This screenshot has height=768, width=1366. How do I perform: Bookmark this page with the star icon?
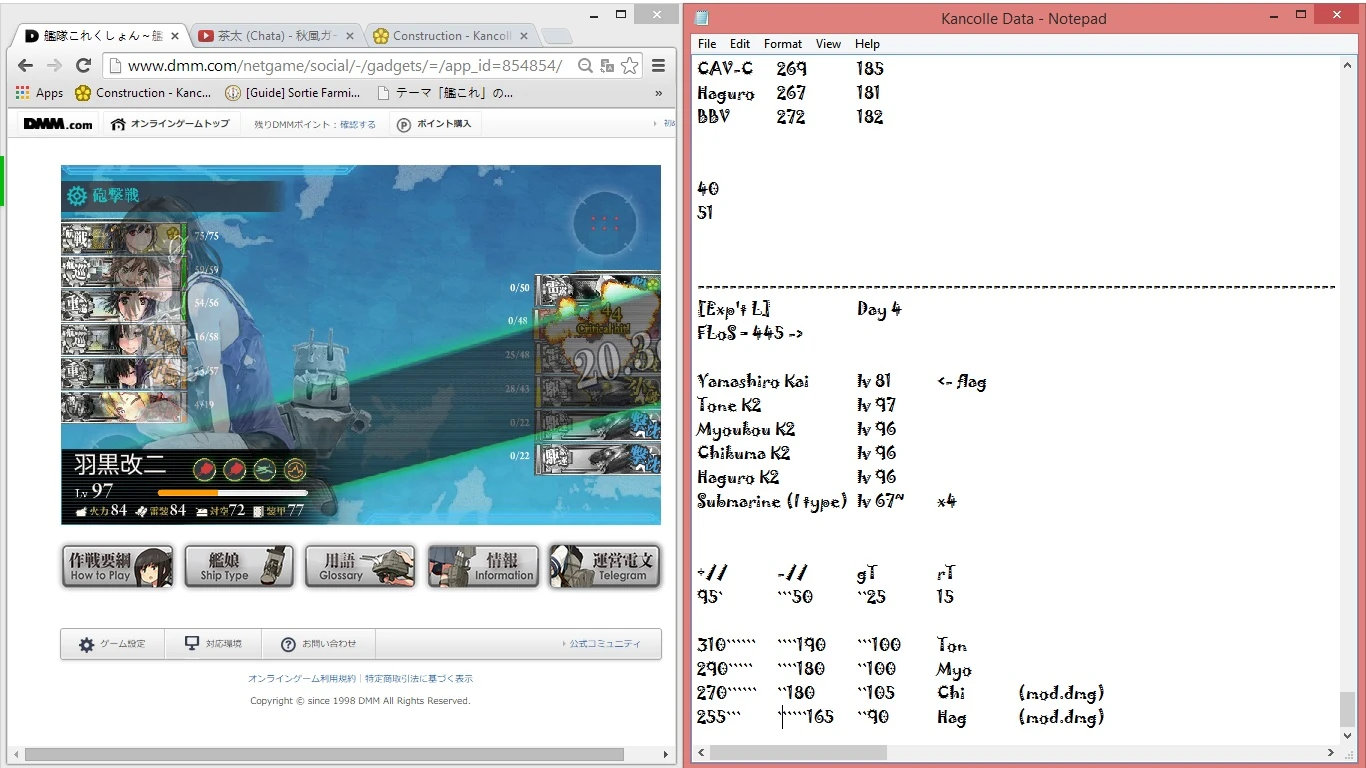tap(630, 66)
